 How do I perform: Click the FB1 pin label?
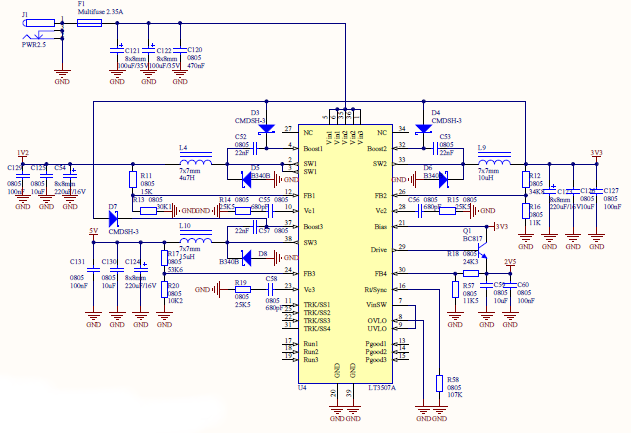309,196
